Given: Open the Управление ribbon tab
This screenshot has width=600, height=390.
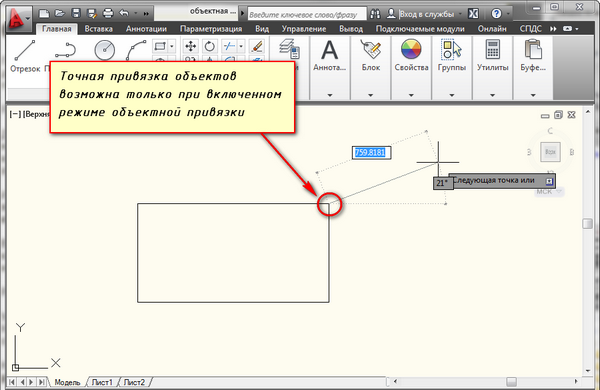Looking at the screenshot, I should tap(304, 29).
